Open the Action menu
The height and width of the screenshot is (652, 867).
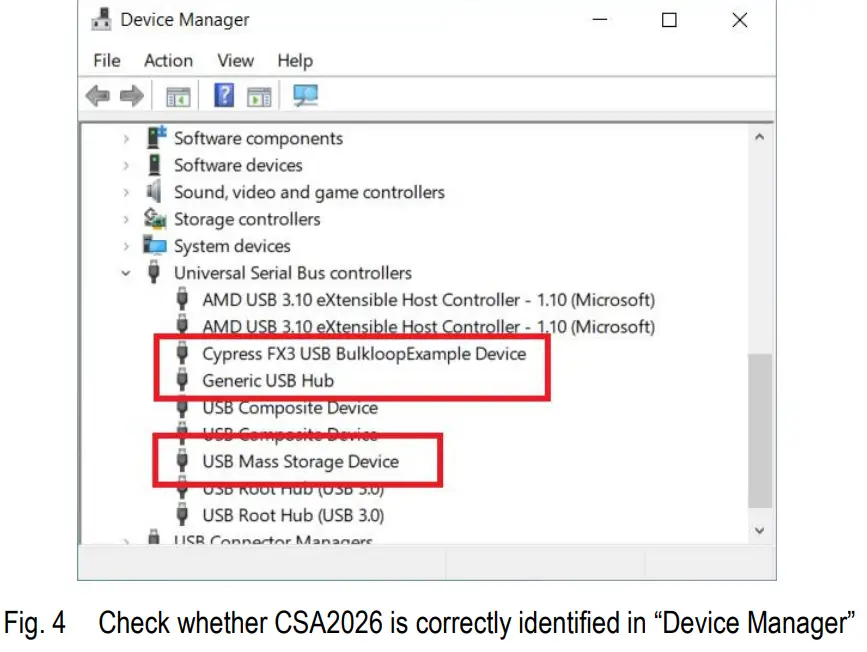(168, 60)
